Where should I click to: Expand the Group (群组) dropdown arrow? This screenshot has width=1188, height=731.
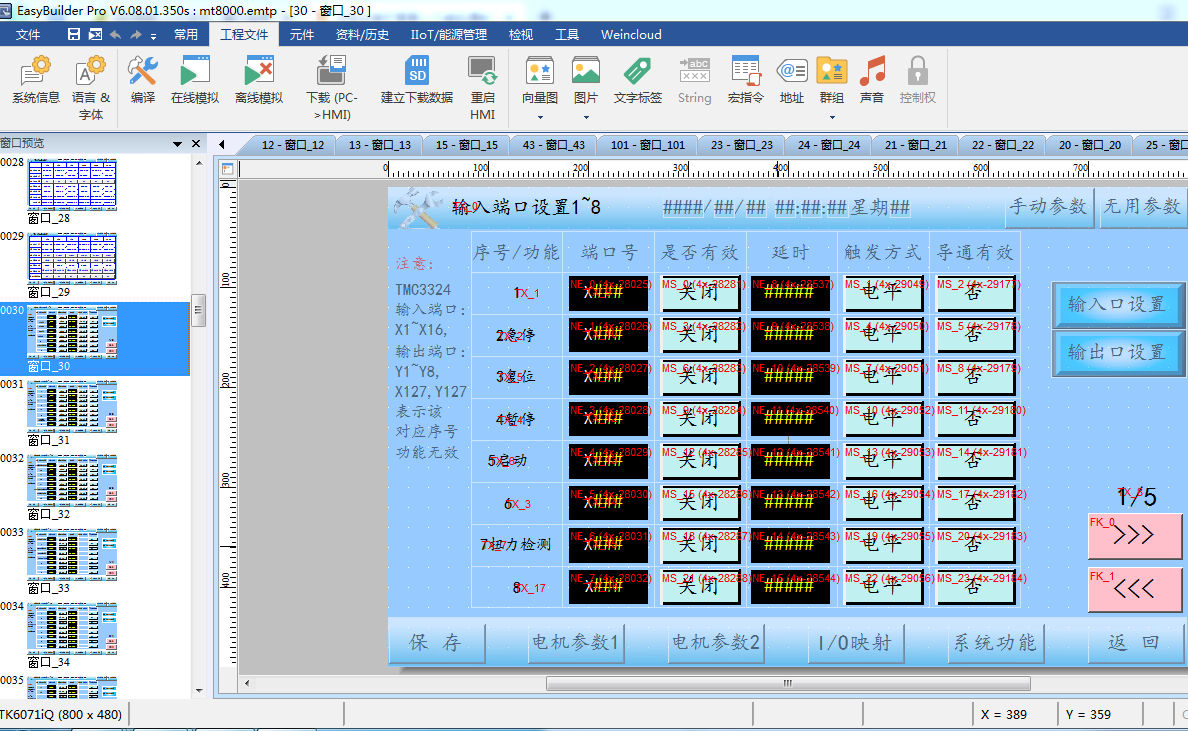coord(831,116)
